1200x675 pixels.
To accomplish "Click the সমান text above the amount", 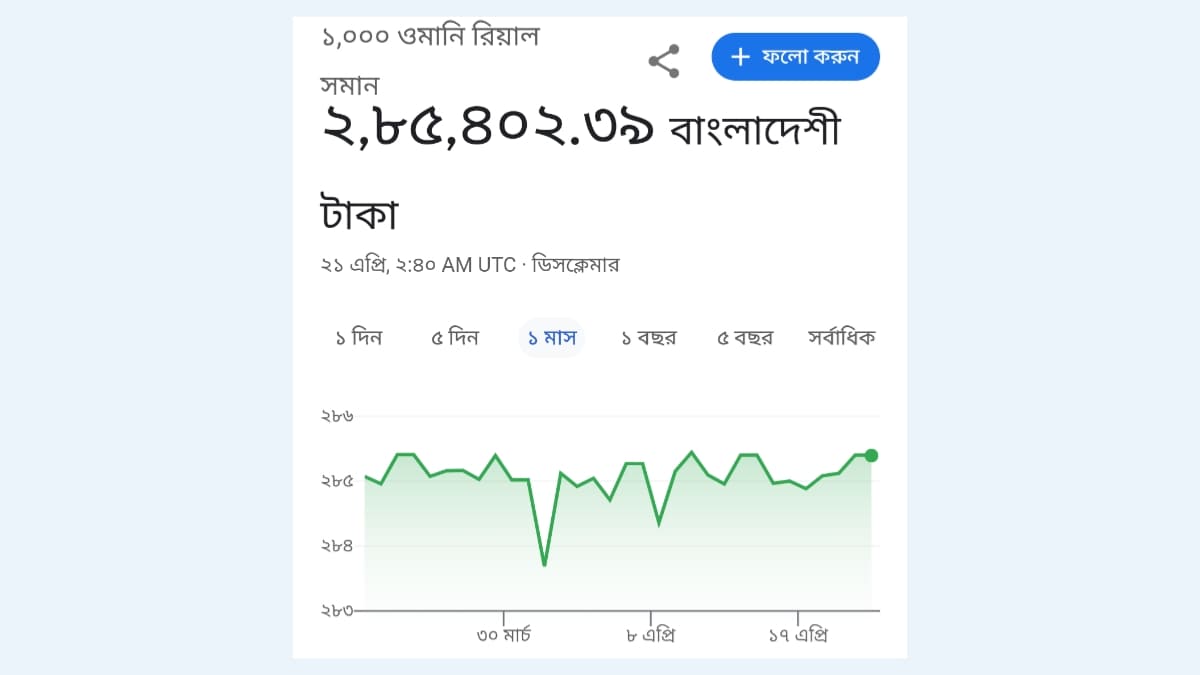I will coord(351,85).
